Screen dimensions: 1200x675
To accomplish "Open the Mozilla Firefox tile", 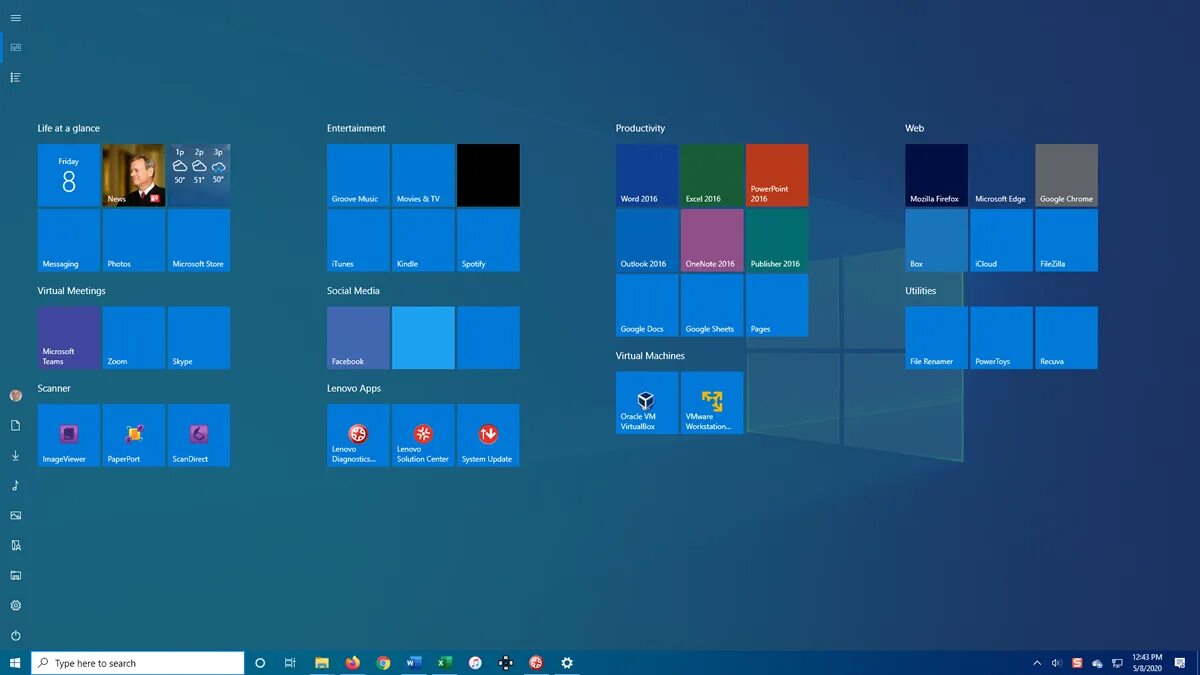I will coord(936,175).
